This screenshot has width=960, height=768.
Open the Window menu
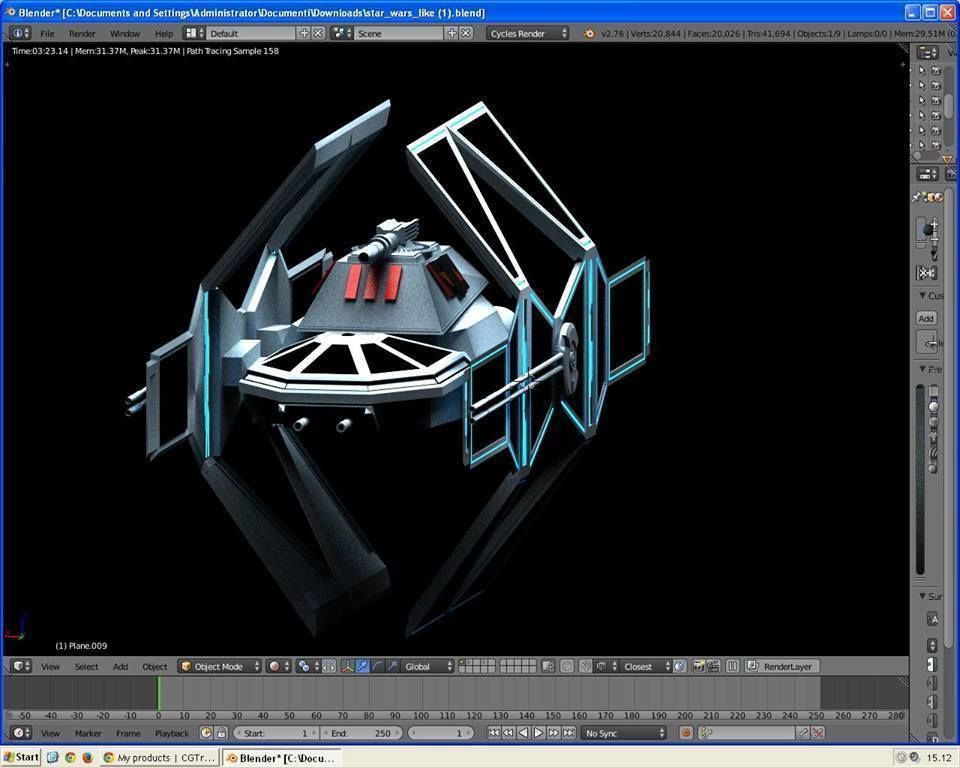click(x=125, y=34)
